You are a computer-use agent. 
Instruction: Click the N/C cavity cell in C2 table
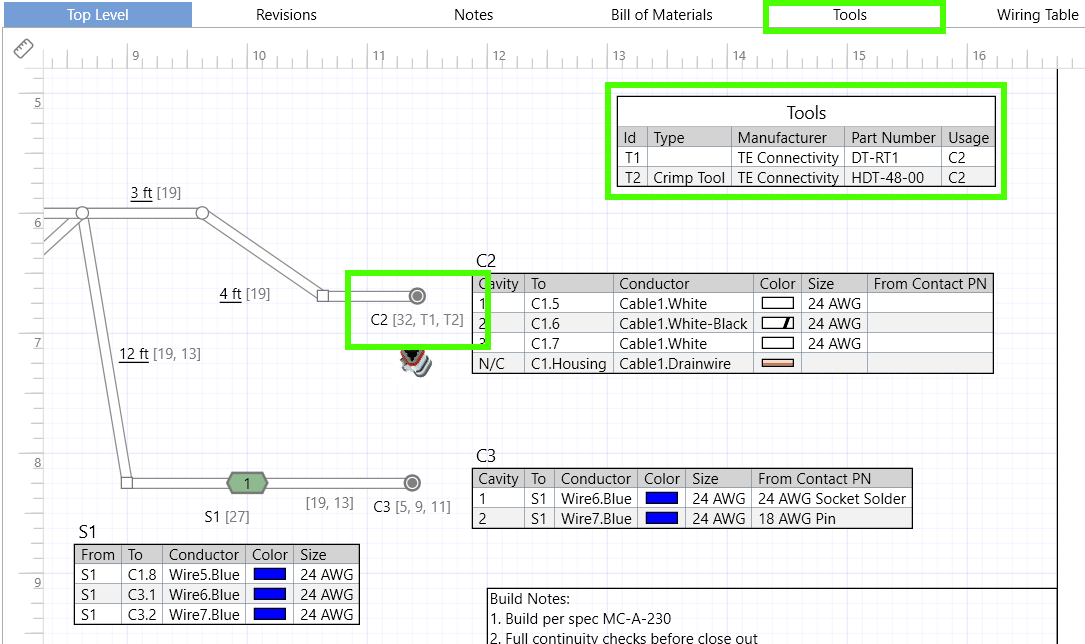498,364
